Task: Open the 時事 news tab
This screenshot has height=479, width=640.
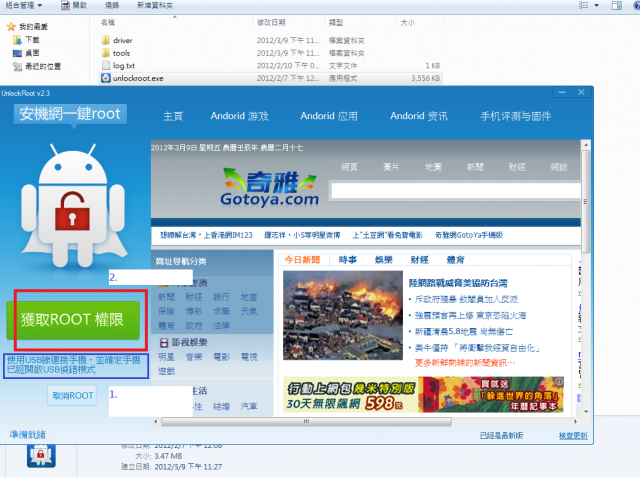Action: pyautogui.click(x=348, y=260)
